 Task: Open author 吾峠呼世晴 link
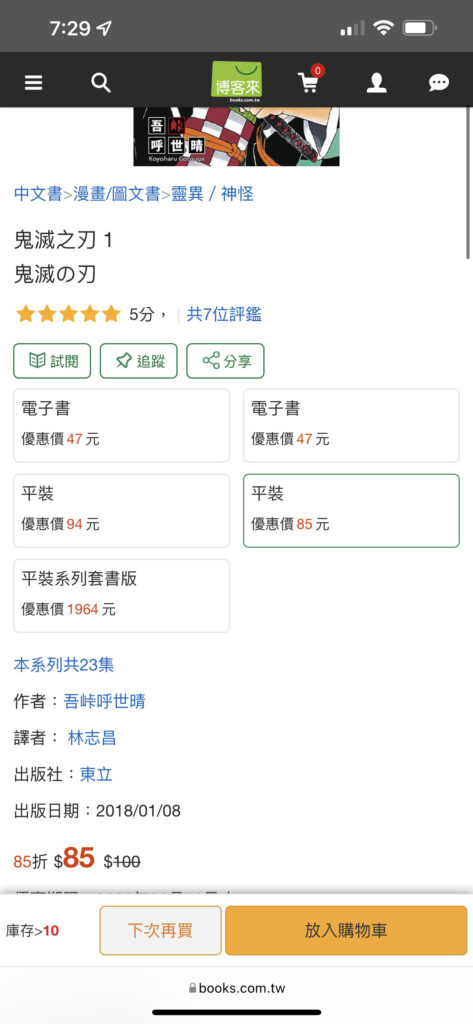click(x=105, y=701)
